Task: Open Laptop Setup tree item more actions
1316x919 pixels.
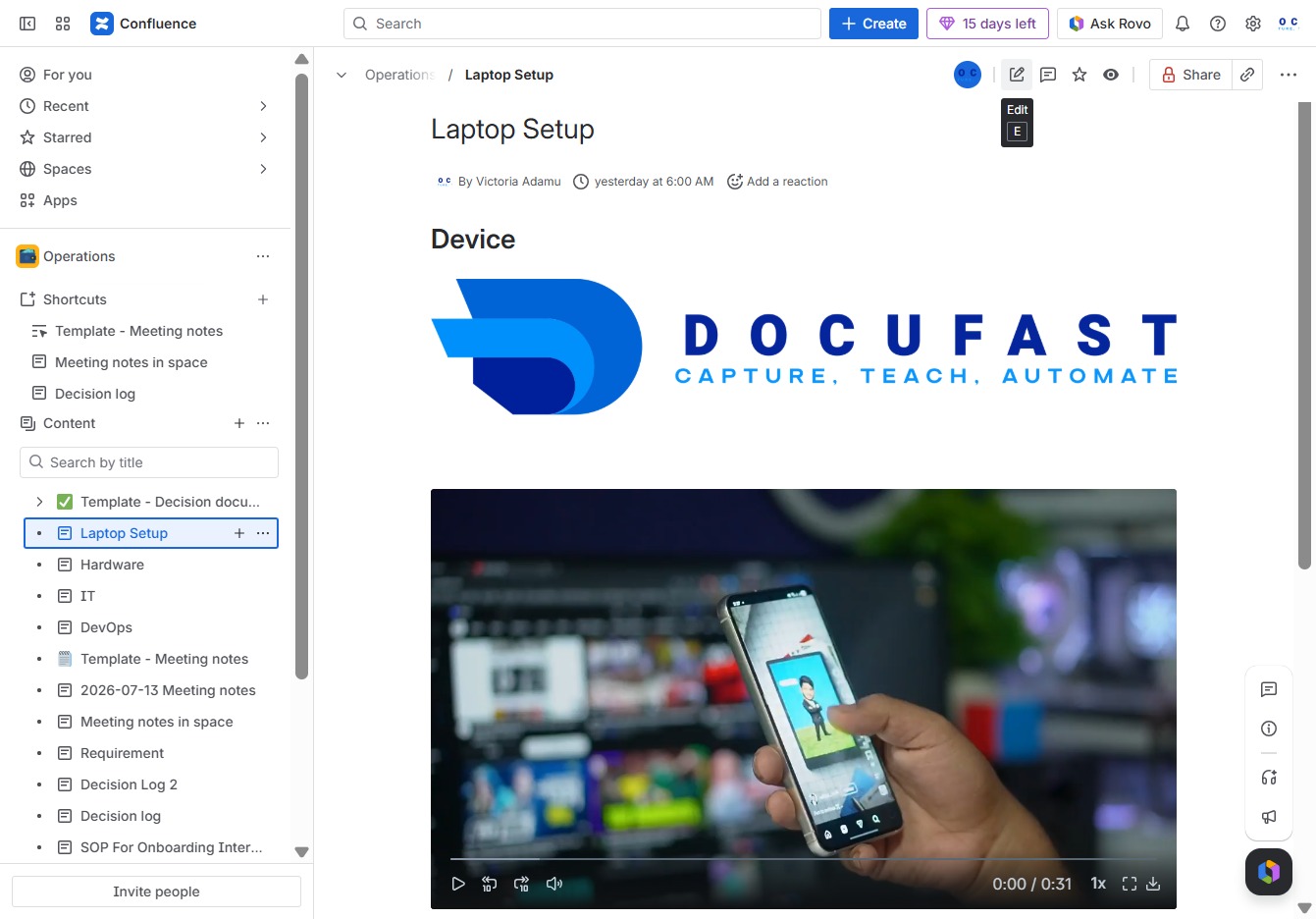Action: [x=263, y=533]
